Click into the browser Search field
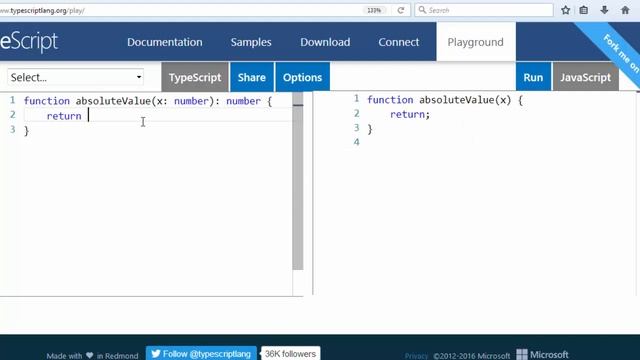The image size is (640, 360). 484,10
